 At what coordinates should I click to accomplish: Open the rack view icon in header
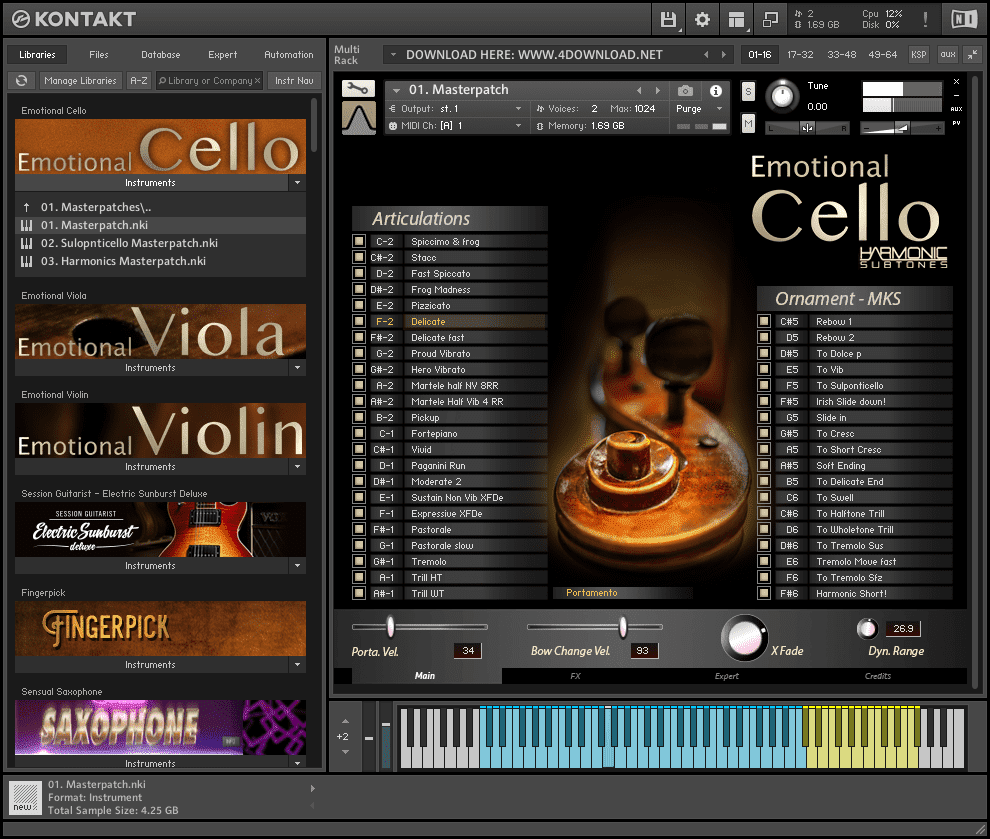pyautogui.click(x=737, y=18)
